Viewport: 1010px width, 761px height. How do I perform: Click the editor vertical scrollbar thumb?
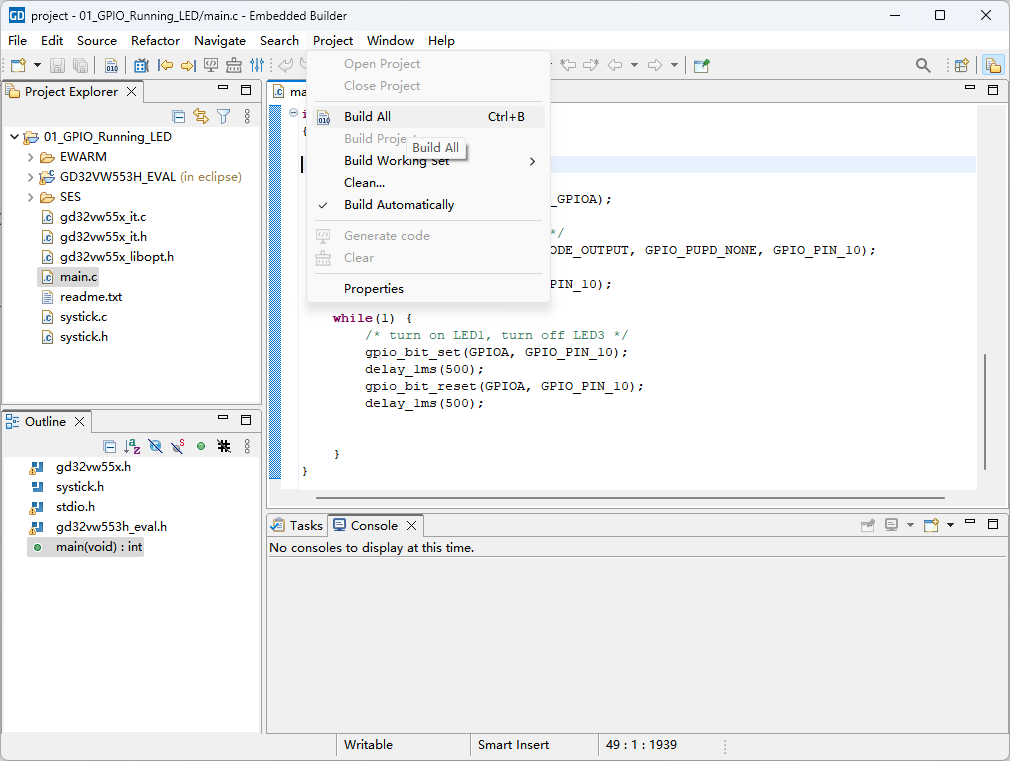(x=984, y=410)
